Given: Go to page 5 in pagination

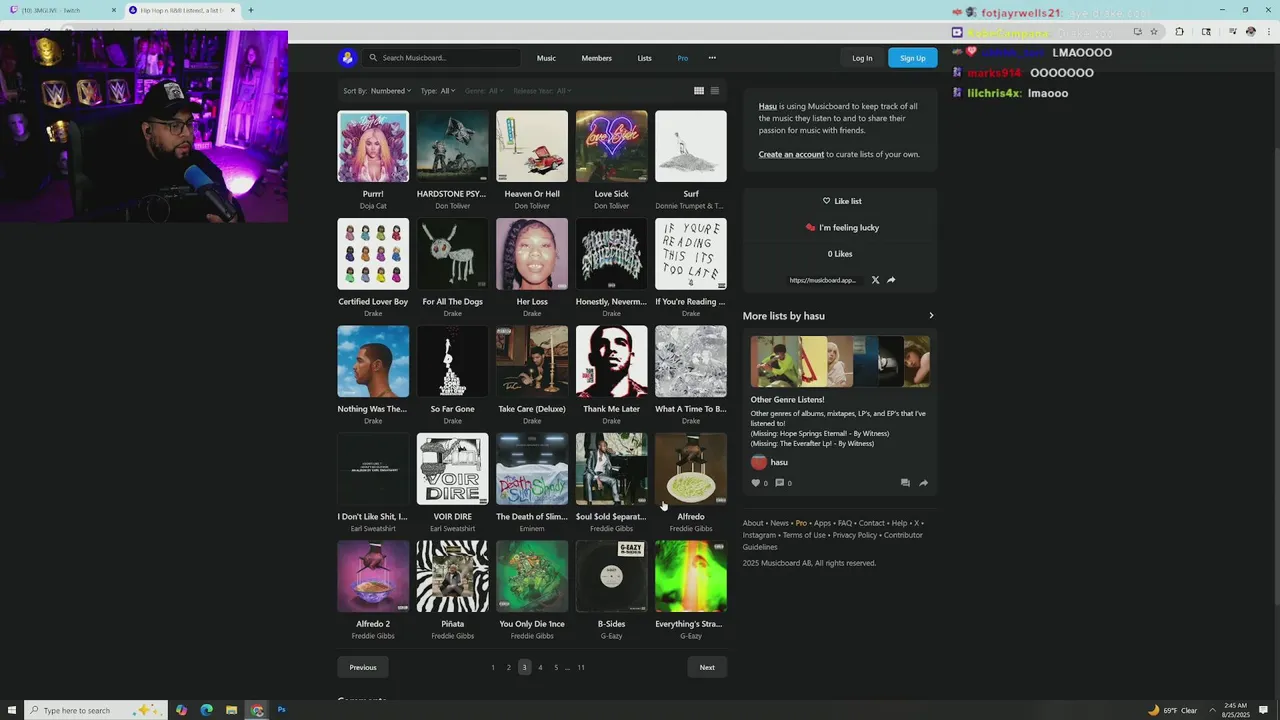Looking at the screenshot, I should point(556,667).
